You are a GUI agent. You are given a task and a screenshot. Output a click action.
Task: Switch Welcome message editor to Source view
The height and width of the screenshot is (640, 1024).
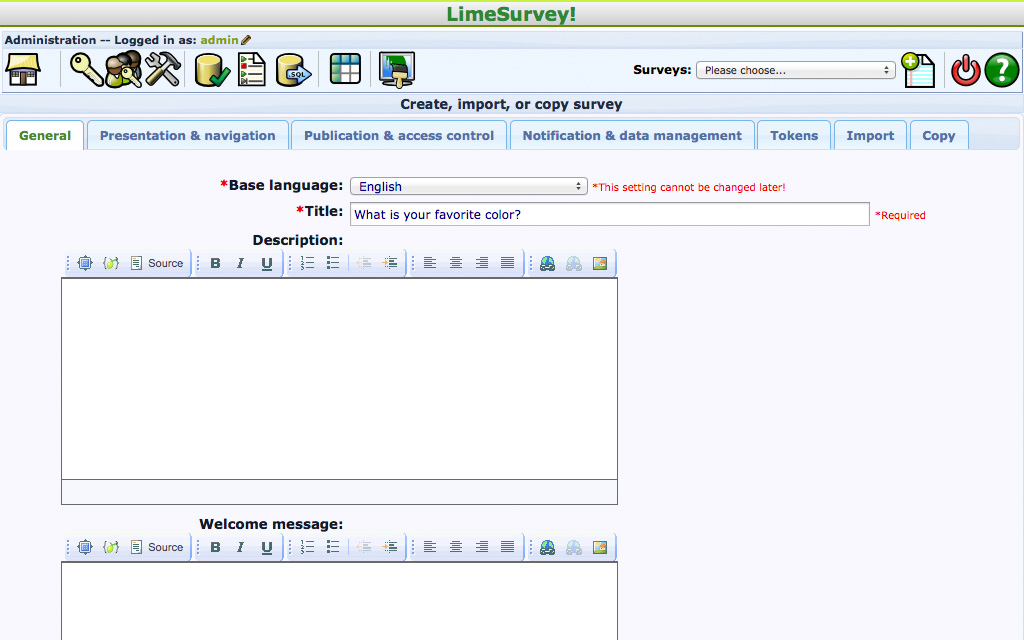157,547
